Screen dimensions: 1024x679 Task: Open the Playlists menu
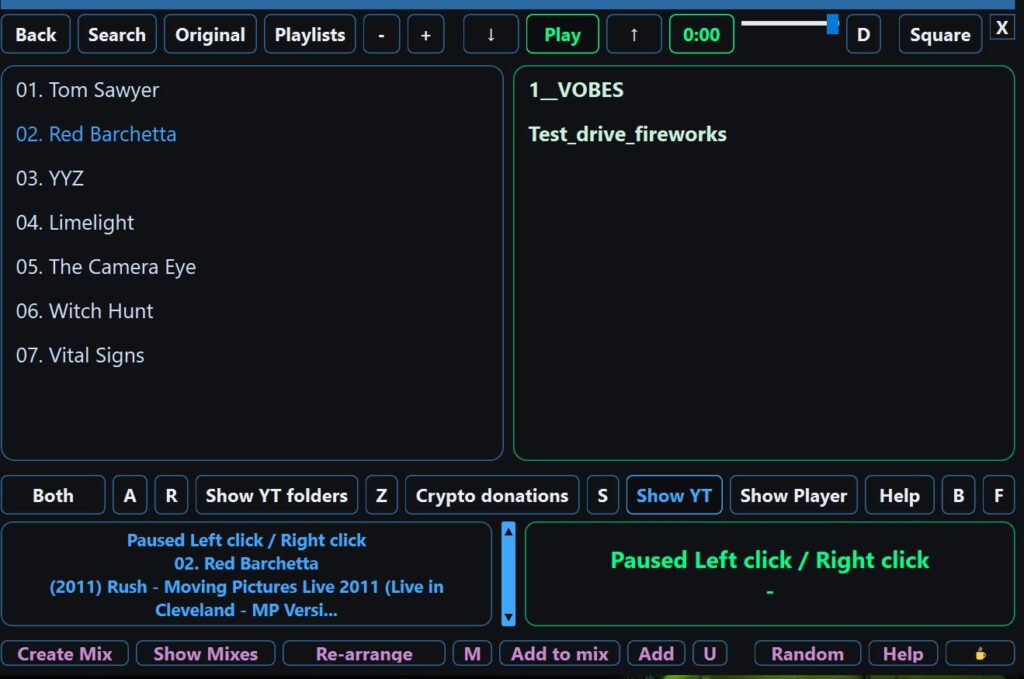tap(310, 35)
